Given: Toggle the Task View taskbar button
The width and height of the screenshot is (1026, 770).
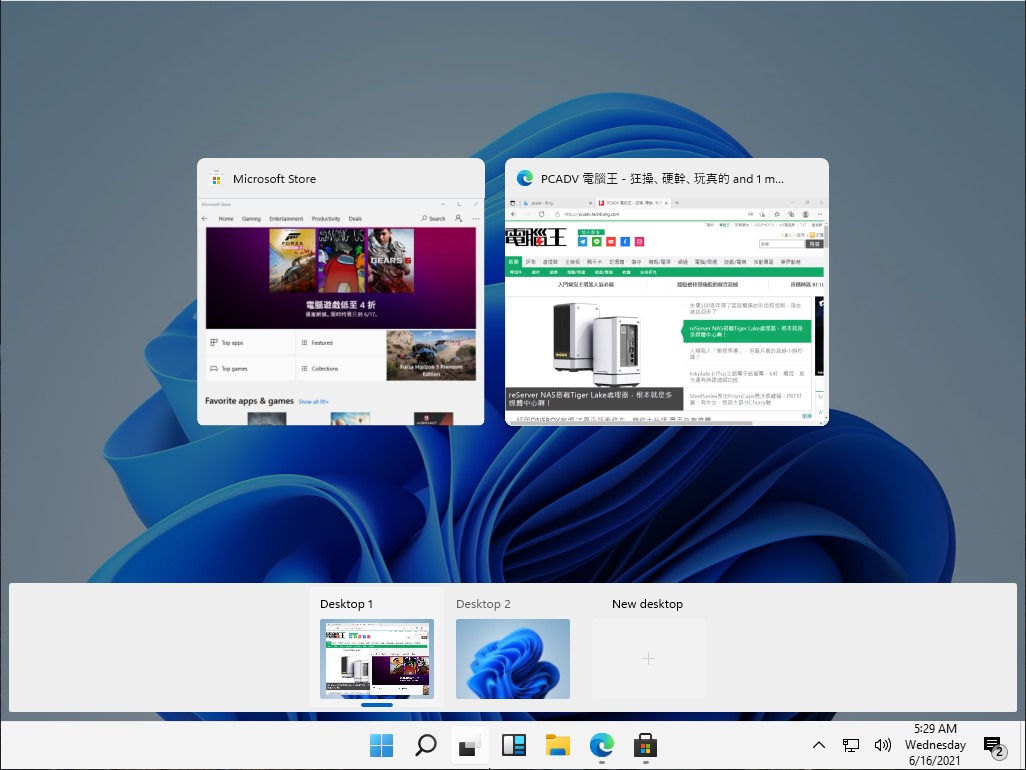Looking at the screenshot, I should (x=468, y=745).
